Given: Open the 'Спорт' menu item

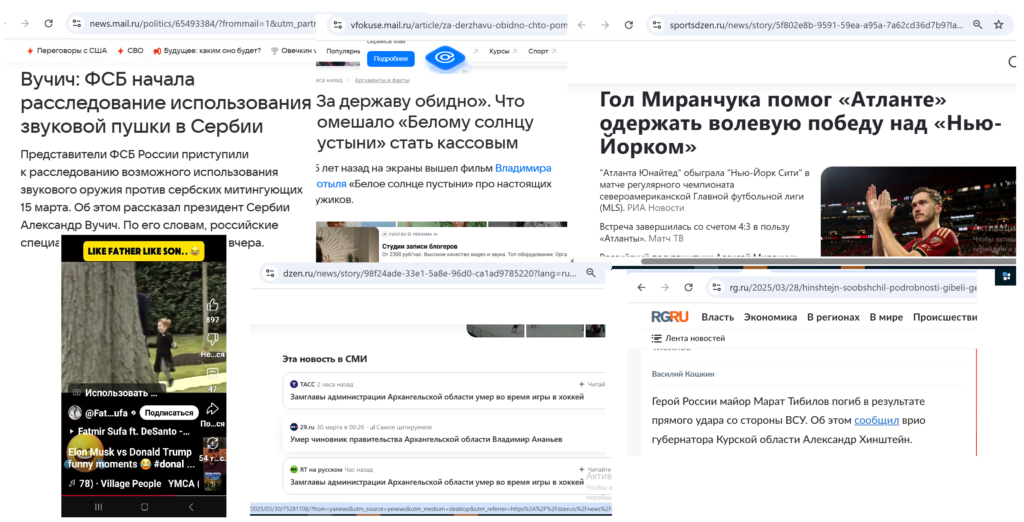Looking at the screenshot, I should coord(542,51).
